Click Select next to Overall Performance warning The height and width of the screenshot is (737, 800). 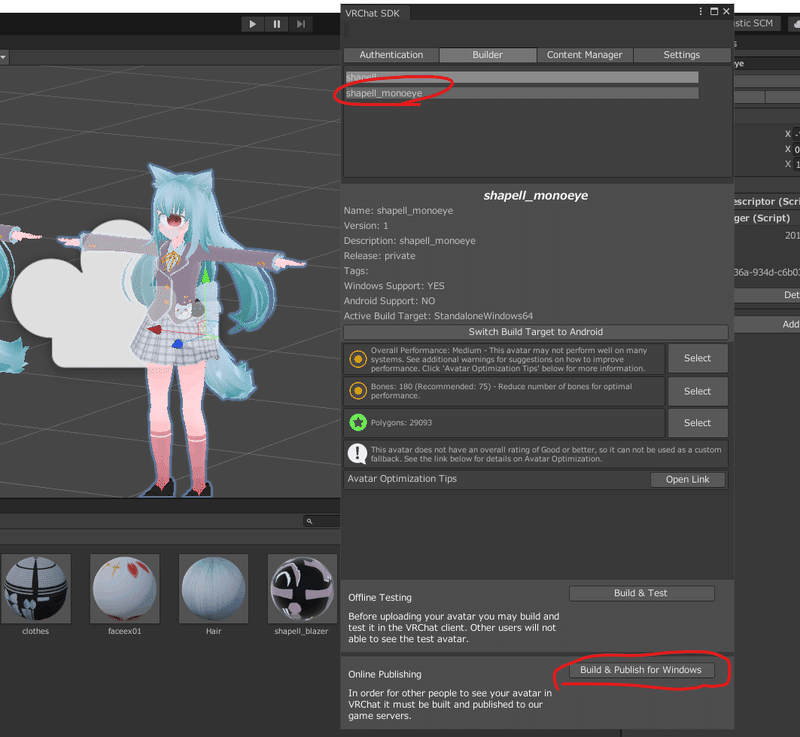pos(697,359)
